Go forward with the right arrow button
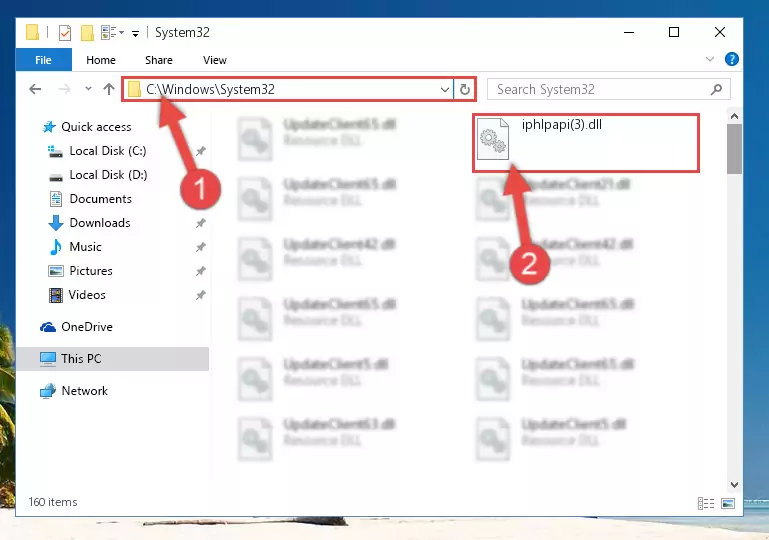 pyautogui.click(x=64, y=89)
